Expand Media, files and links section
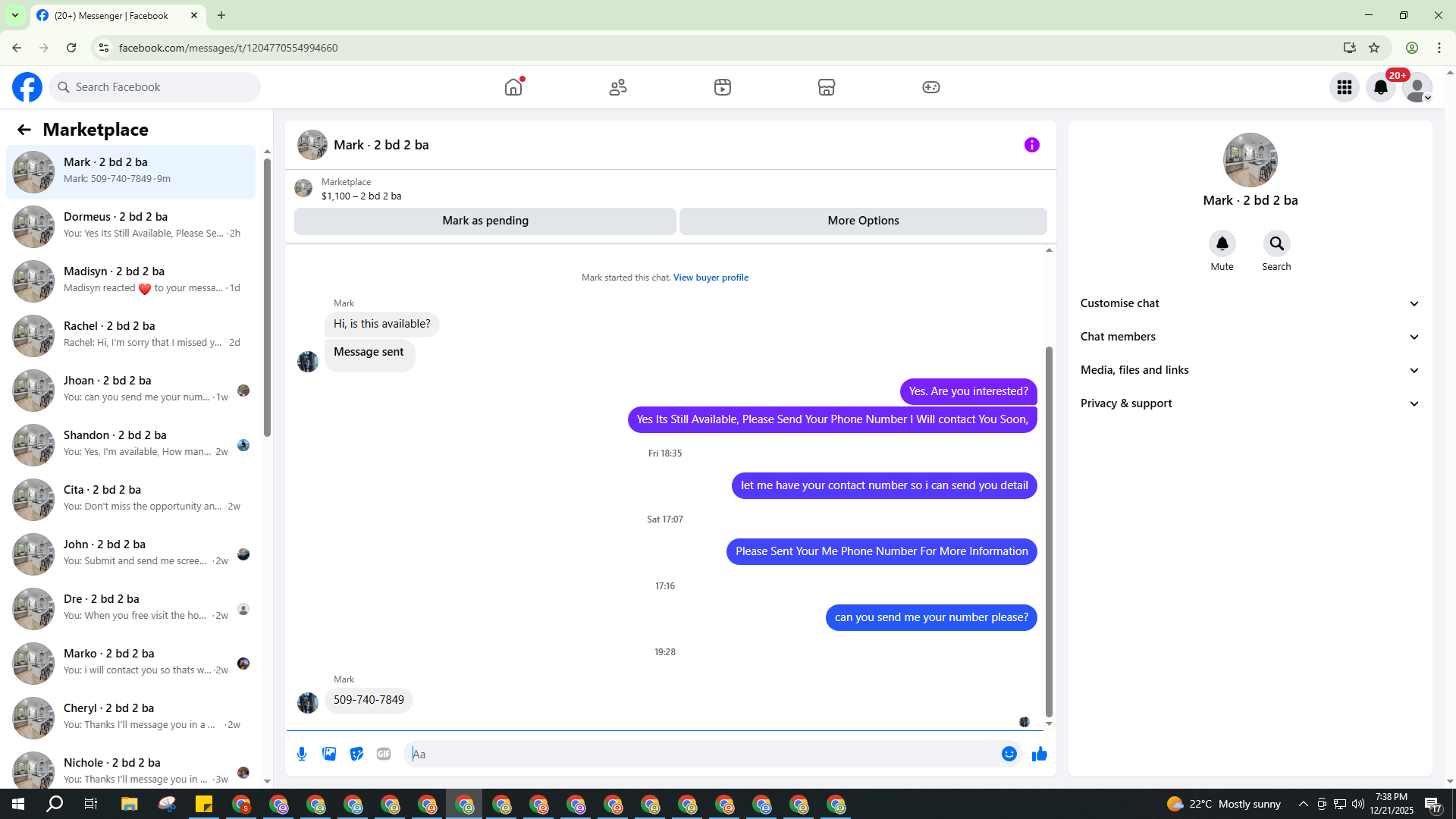 [1250, 370]
